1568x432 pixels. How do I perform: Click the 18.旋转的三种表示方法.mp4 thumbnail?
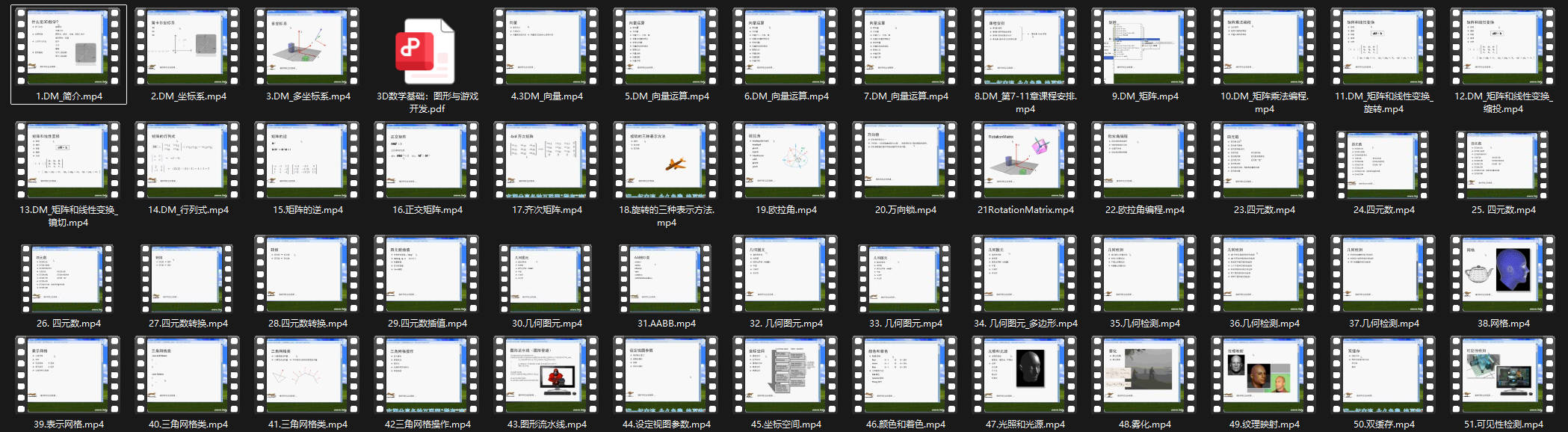[x=666, y=161]
